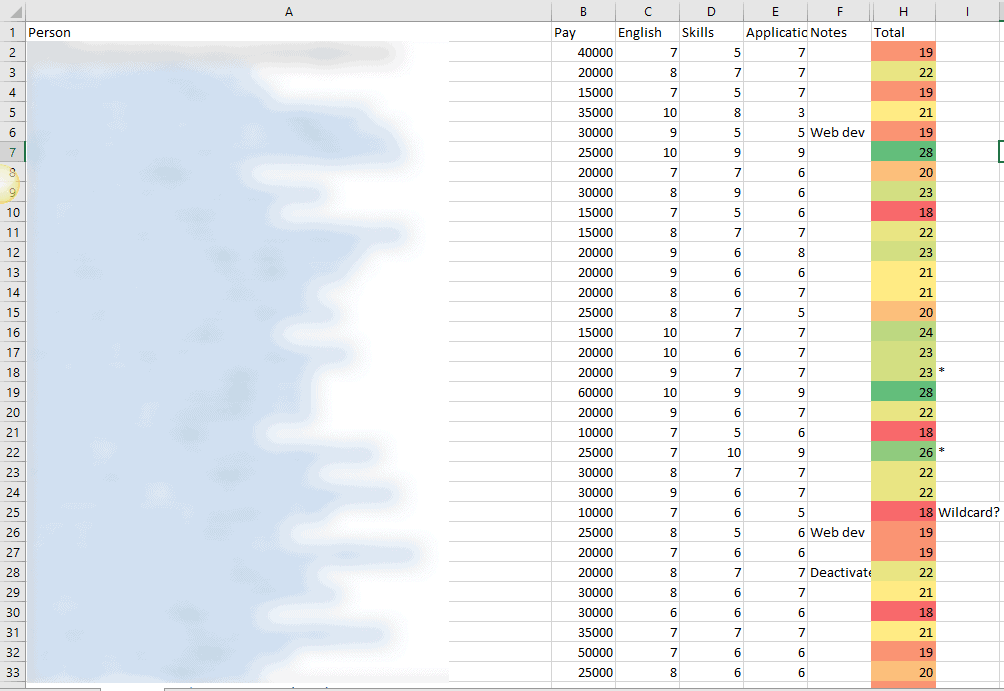This screenshot has width=1004, height=691.
Task: Click 'Web dev' note in row 6
Action: tap(839, 132)
